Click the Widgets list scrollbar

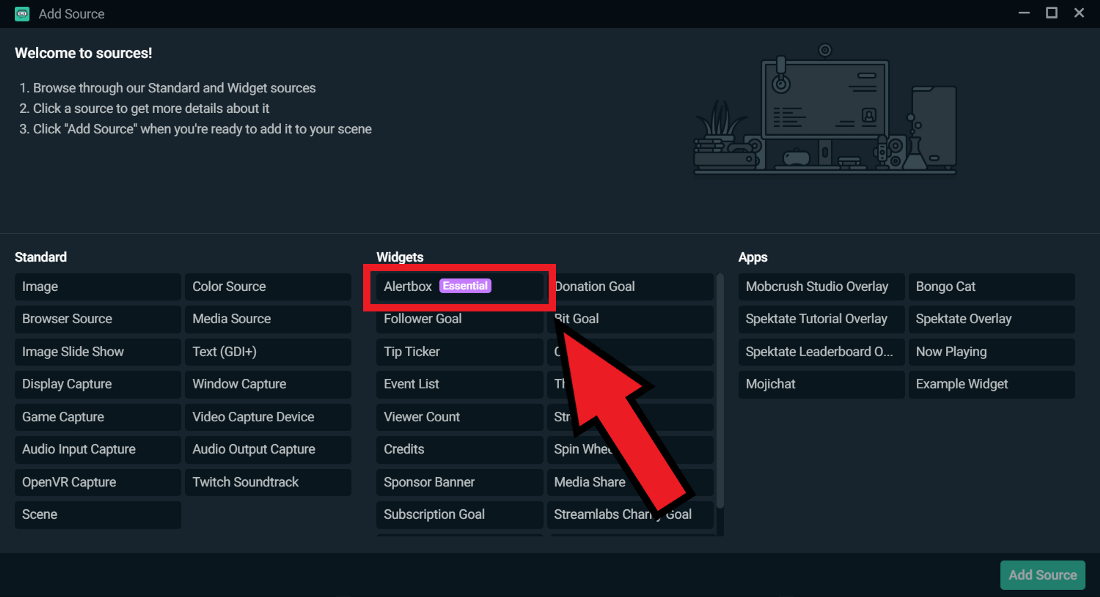(720, 391)
